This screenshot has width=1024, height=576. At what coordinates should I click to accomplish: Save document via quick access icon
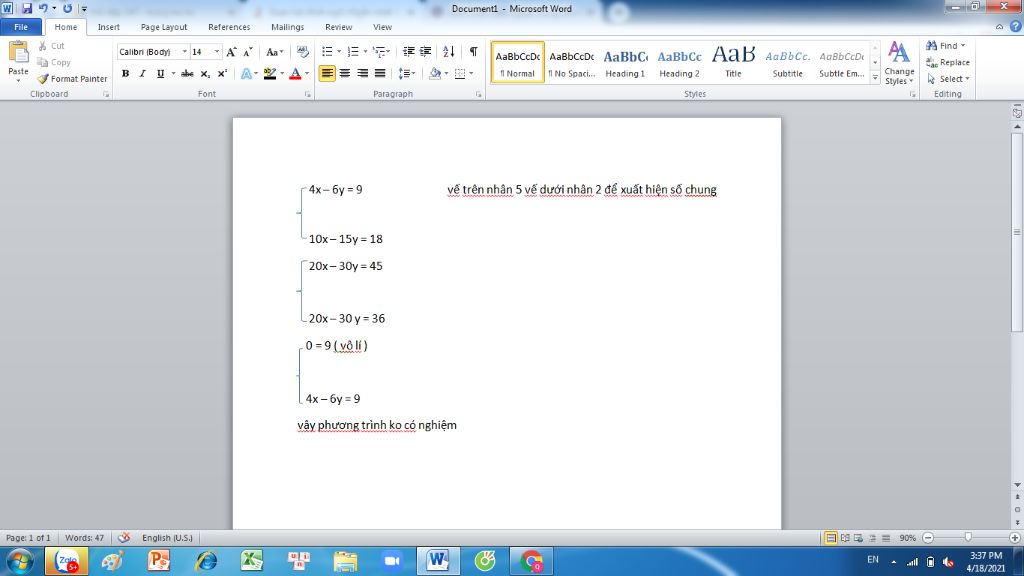[27, 8]
